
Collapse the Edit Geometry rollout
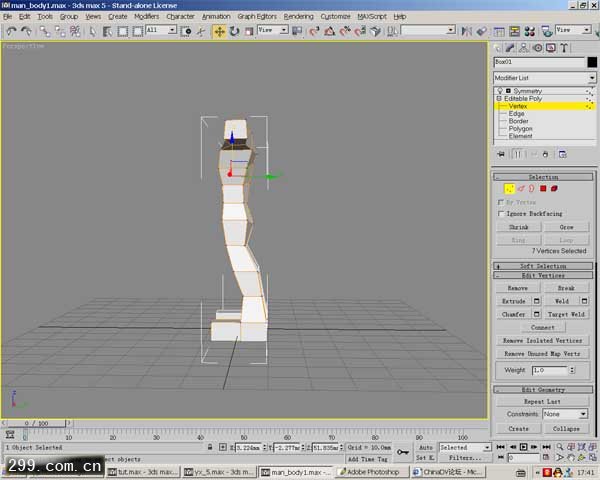(x=543, y=390)
